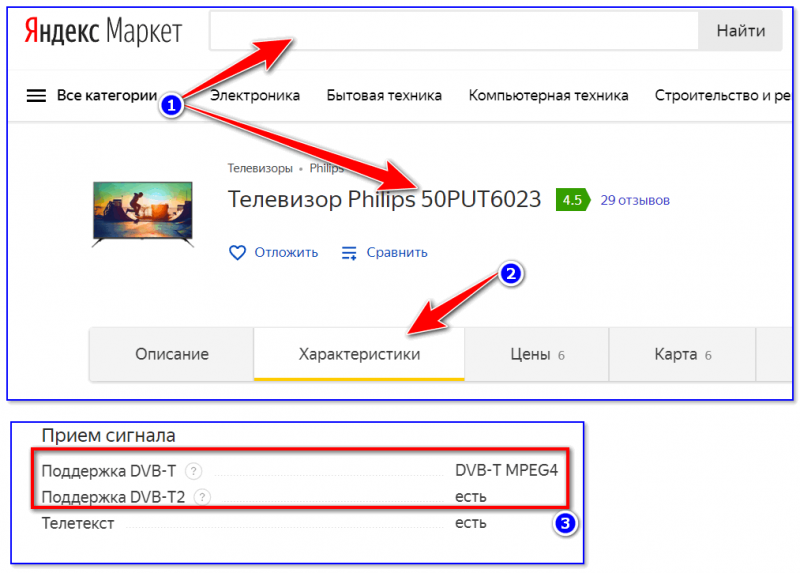The height and width of the screenshot is (573, 800).
Task: Select the Поддержка DVB-T label
Action: pos(109,471)
